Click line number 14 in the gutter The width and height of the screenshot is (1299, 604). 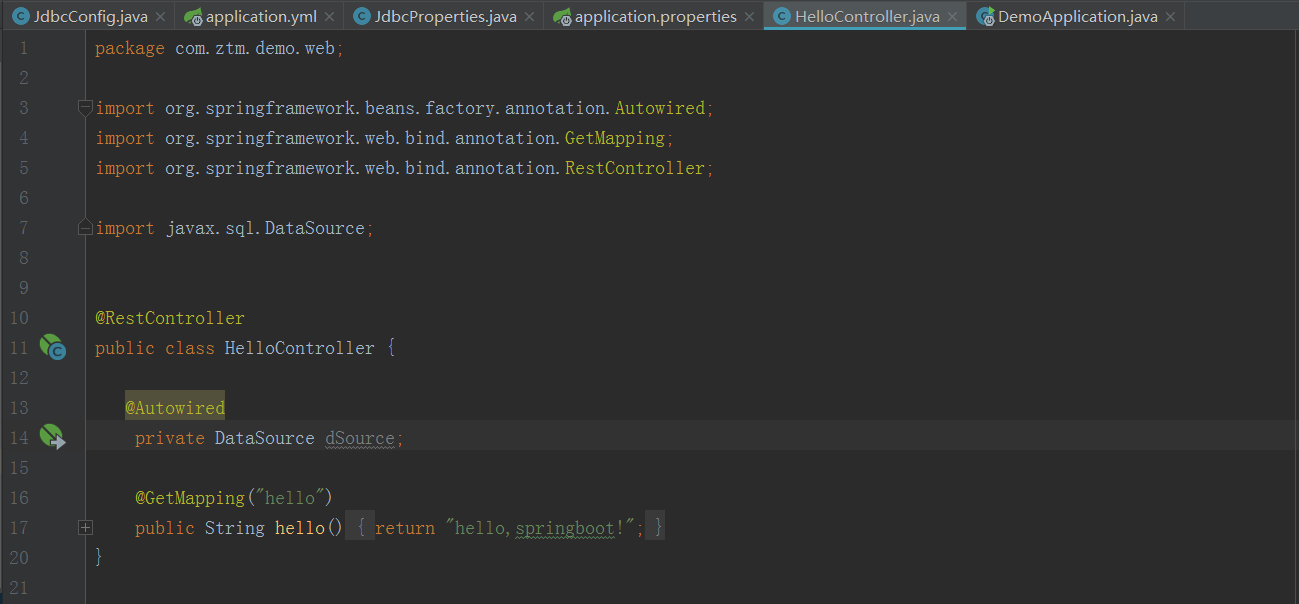click(x=18, y=438)
